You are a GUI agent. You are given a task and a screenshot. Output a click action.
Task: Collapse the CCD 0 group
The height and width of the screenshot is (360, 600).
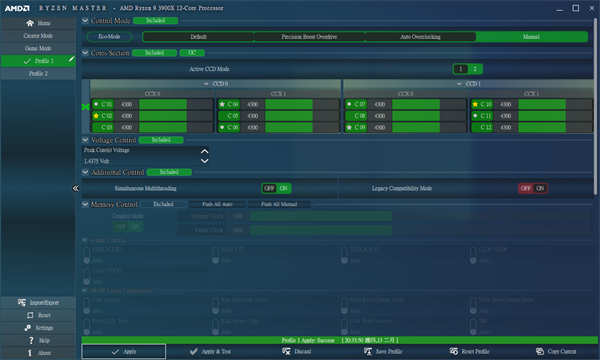pos(206,83)
